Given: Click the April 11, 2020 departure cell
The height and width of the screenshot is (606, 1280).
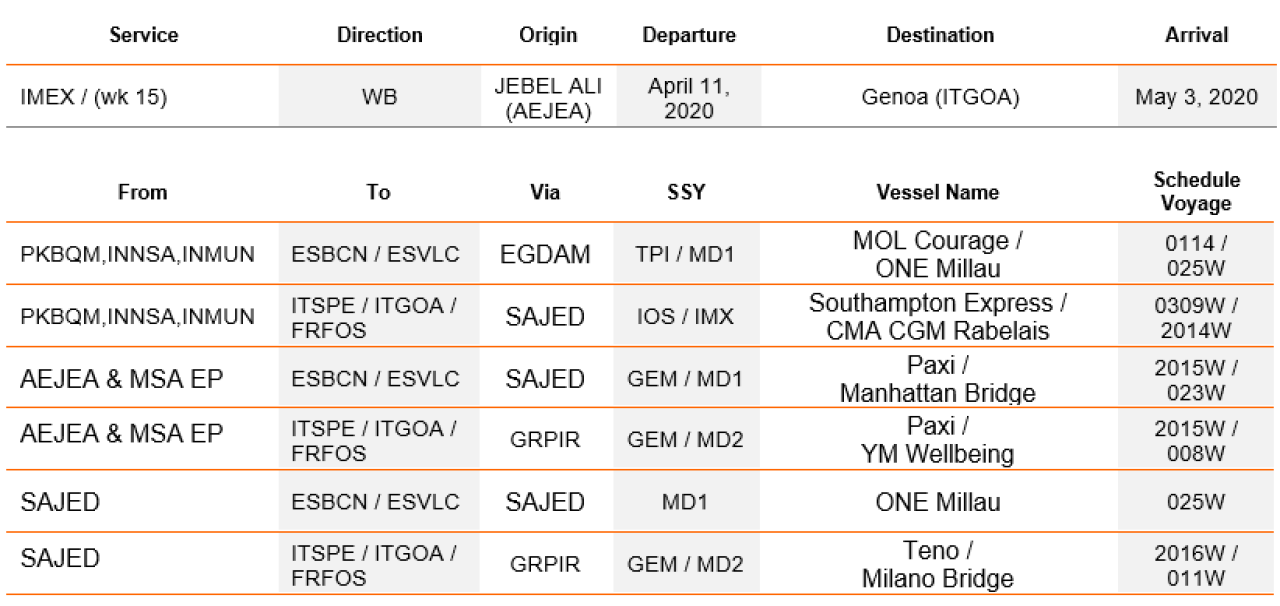Looking at the screenshot, I should pos(688,98).
